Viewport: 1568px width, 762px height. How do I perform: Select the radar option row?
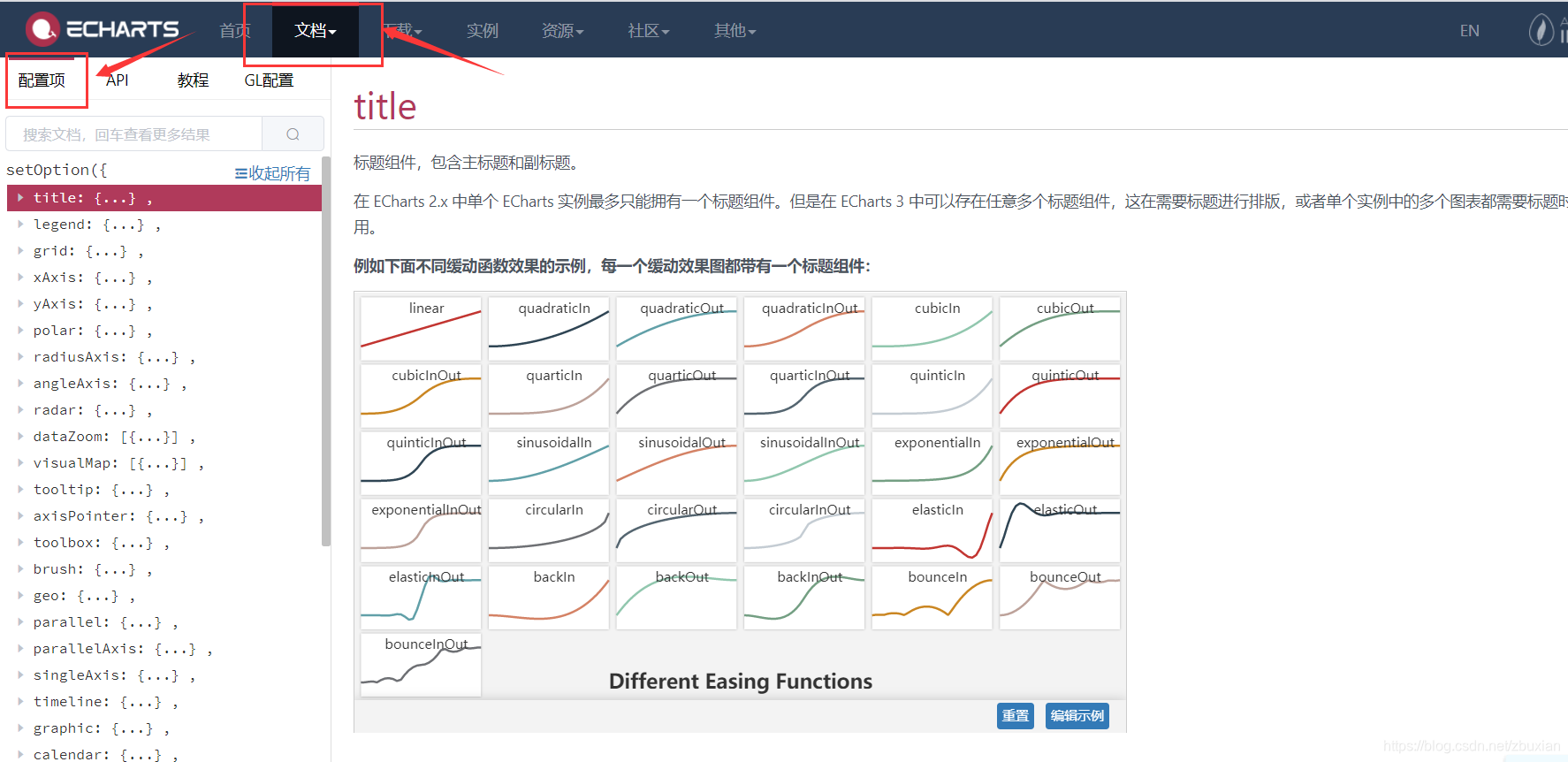[x=164, y=410]
